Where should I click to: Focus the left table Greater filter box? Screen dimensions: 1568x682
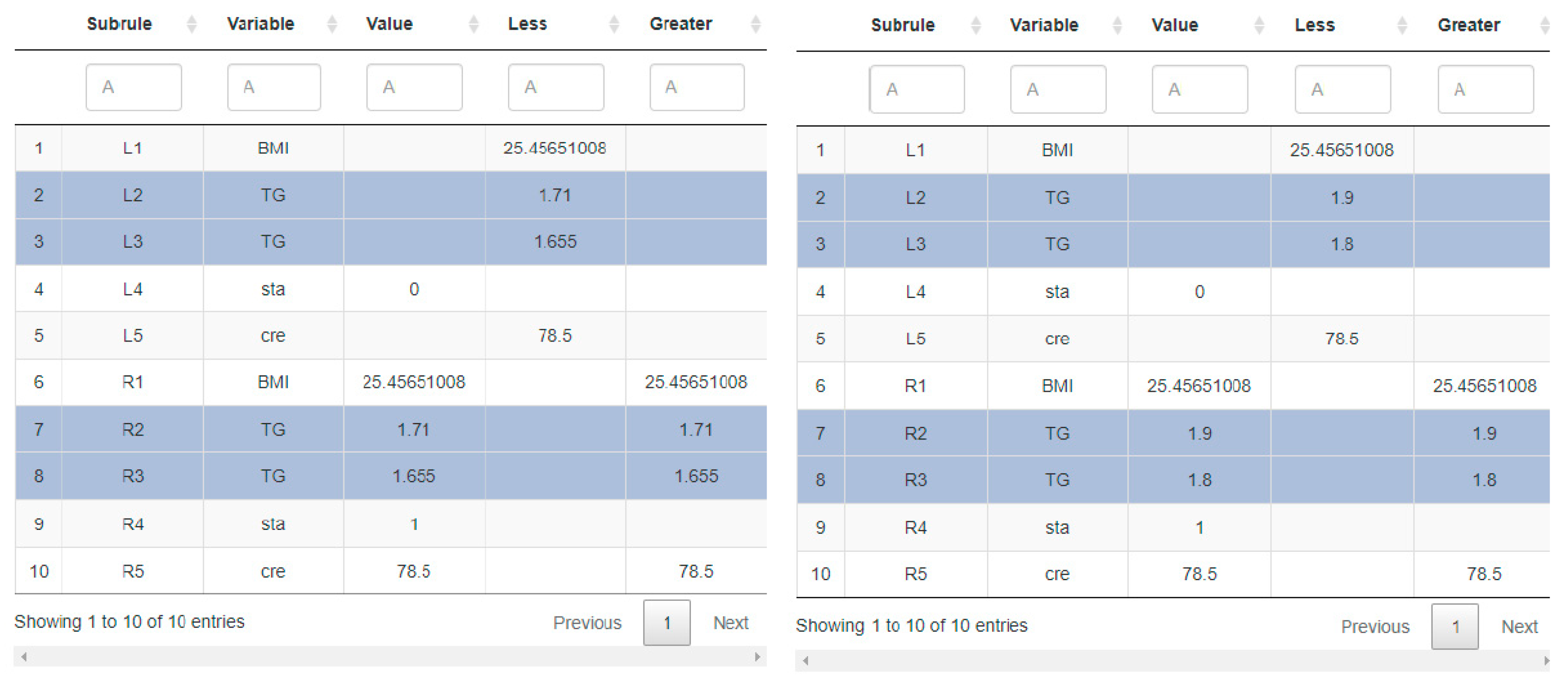coord(697,87)
